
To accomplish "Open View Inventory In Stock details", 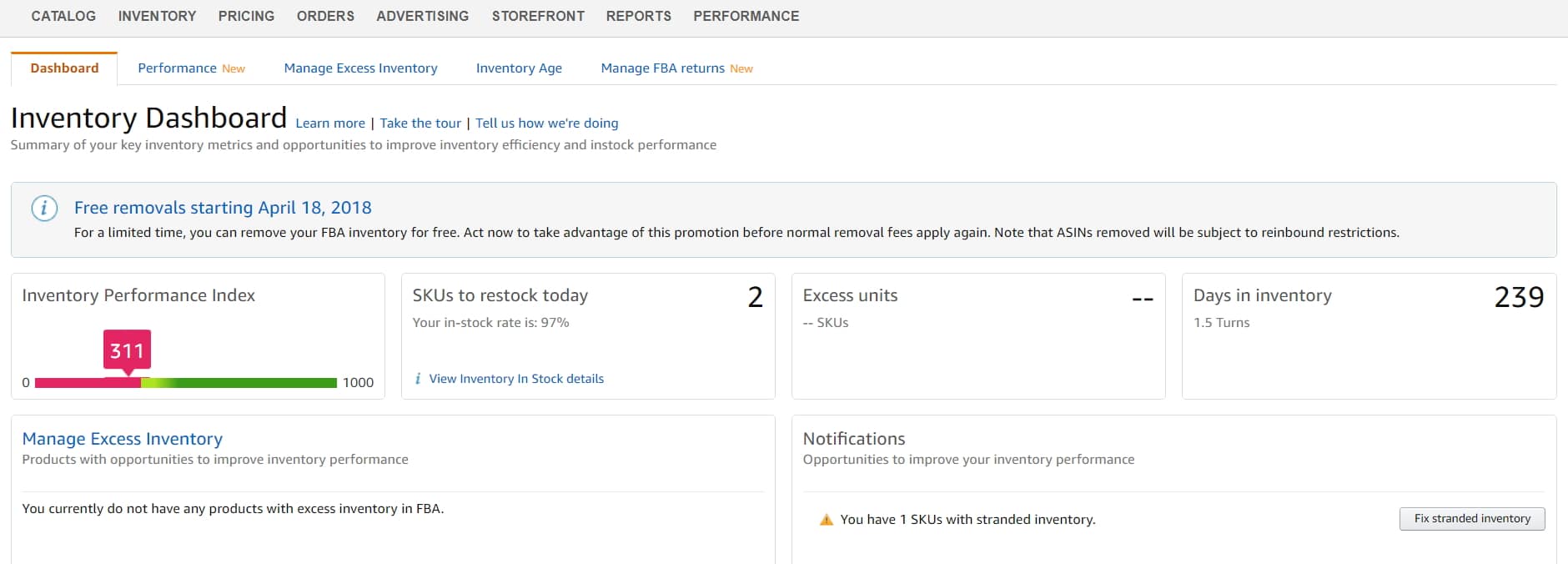I will coord(516,379).
